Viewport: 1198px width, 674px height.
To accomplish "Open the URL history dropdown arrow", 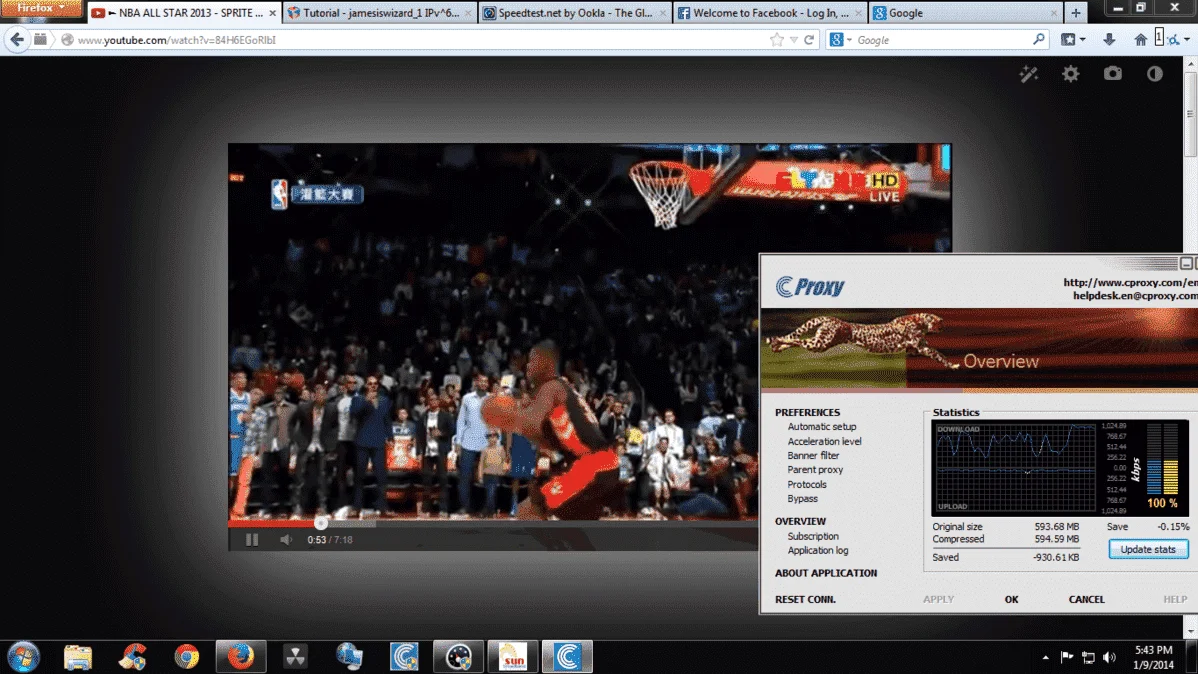I will click(794, 40).
